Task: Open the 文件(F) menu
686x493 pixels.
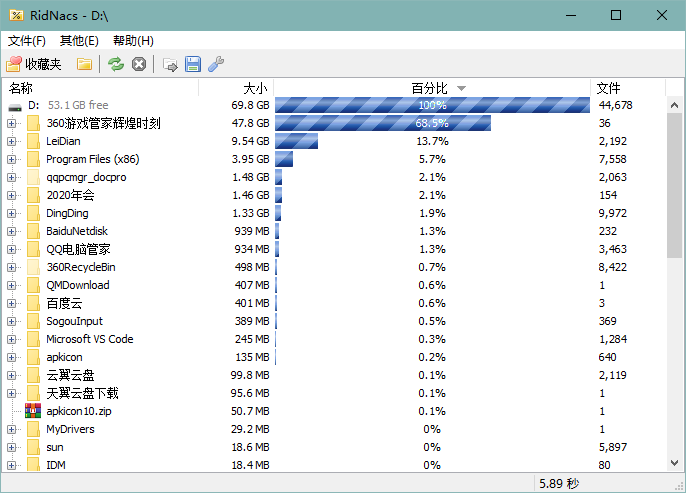Action: 27,41
